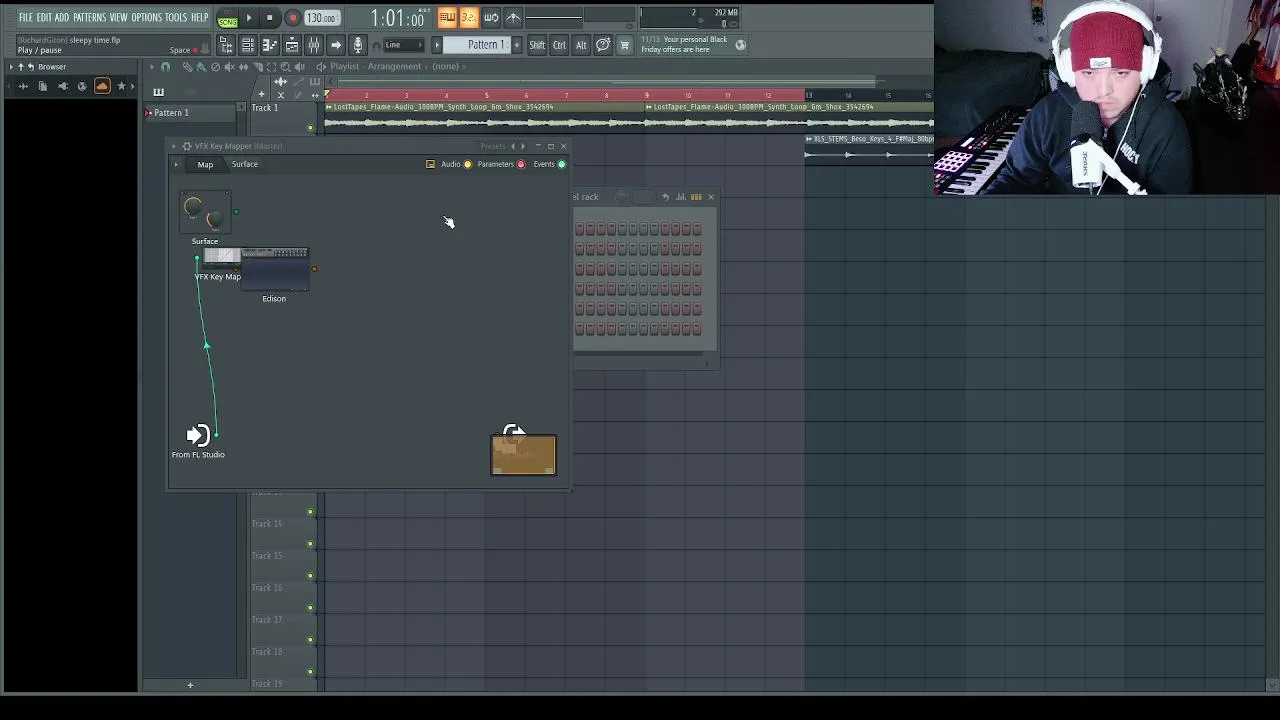Toggle the Track 1 mute LED
Image resolution: width=1280 pixels, height=720 pixels.
310,127
